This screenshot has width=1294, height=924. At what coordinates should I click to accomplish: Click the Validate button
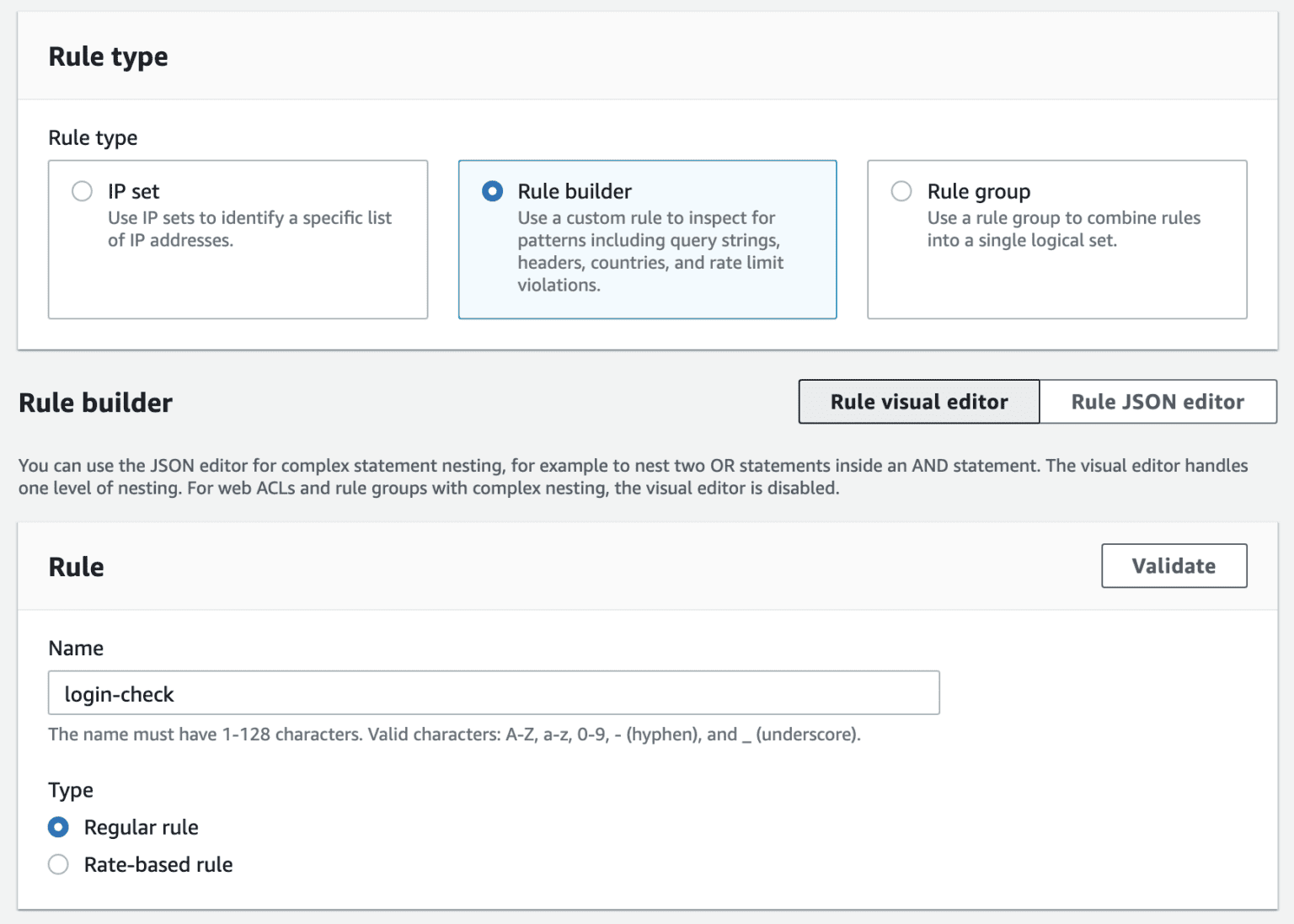(x=1174, y=565)
